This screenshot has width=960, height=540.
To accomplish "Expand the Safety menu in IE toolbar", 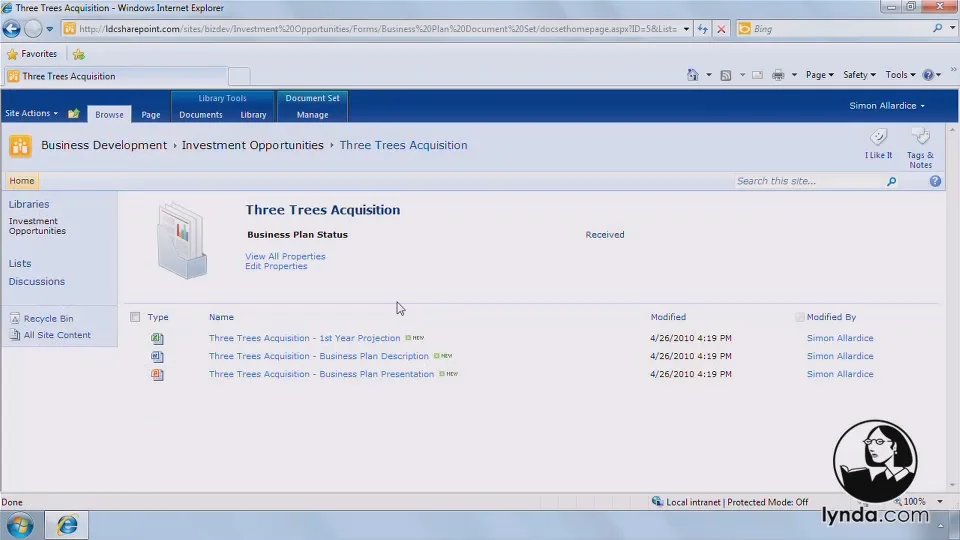I will coord(859,75).
